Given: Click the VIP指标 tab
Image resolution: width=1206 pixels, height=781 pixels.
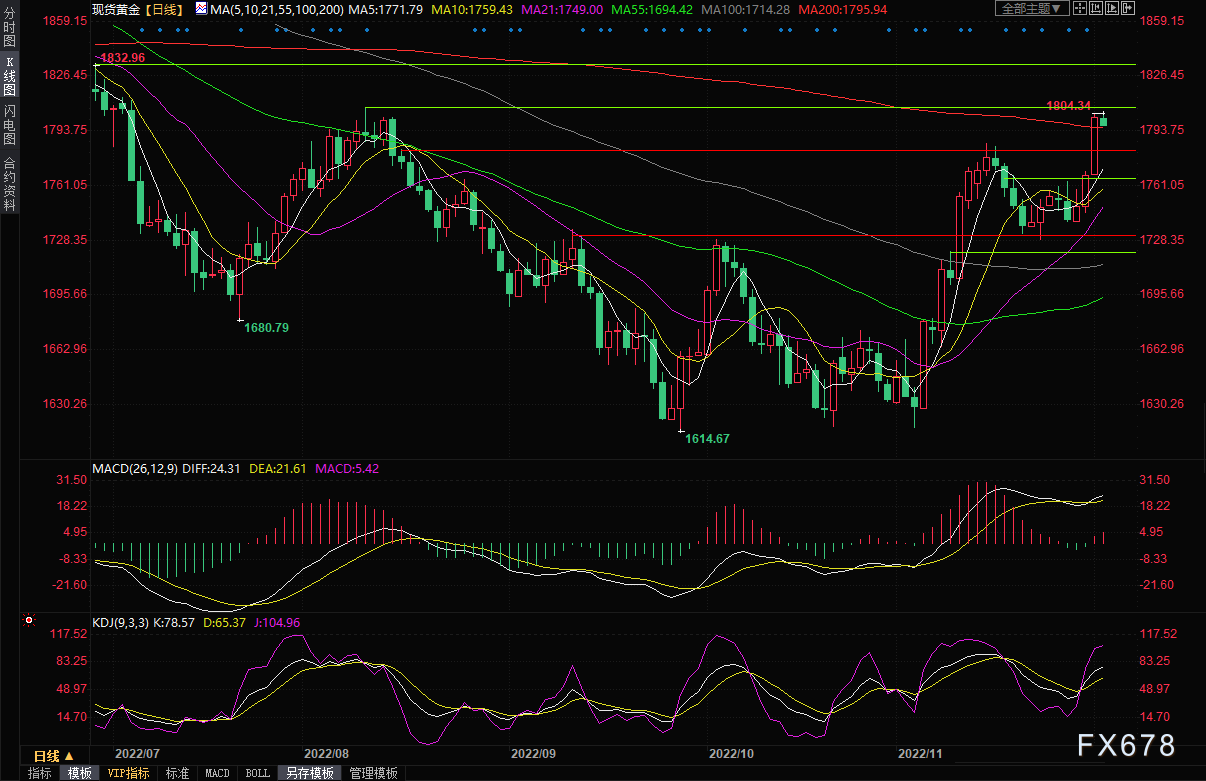Looking at the screenshot, I should (128, 773).
